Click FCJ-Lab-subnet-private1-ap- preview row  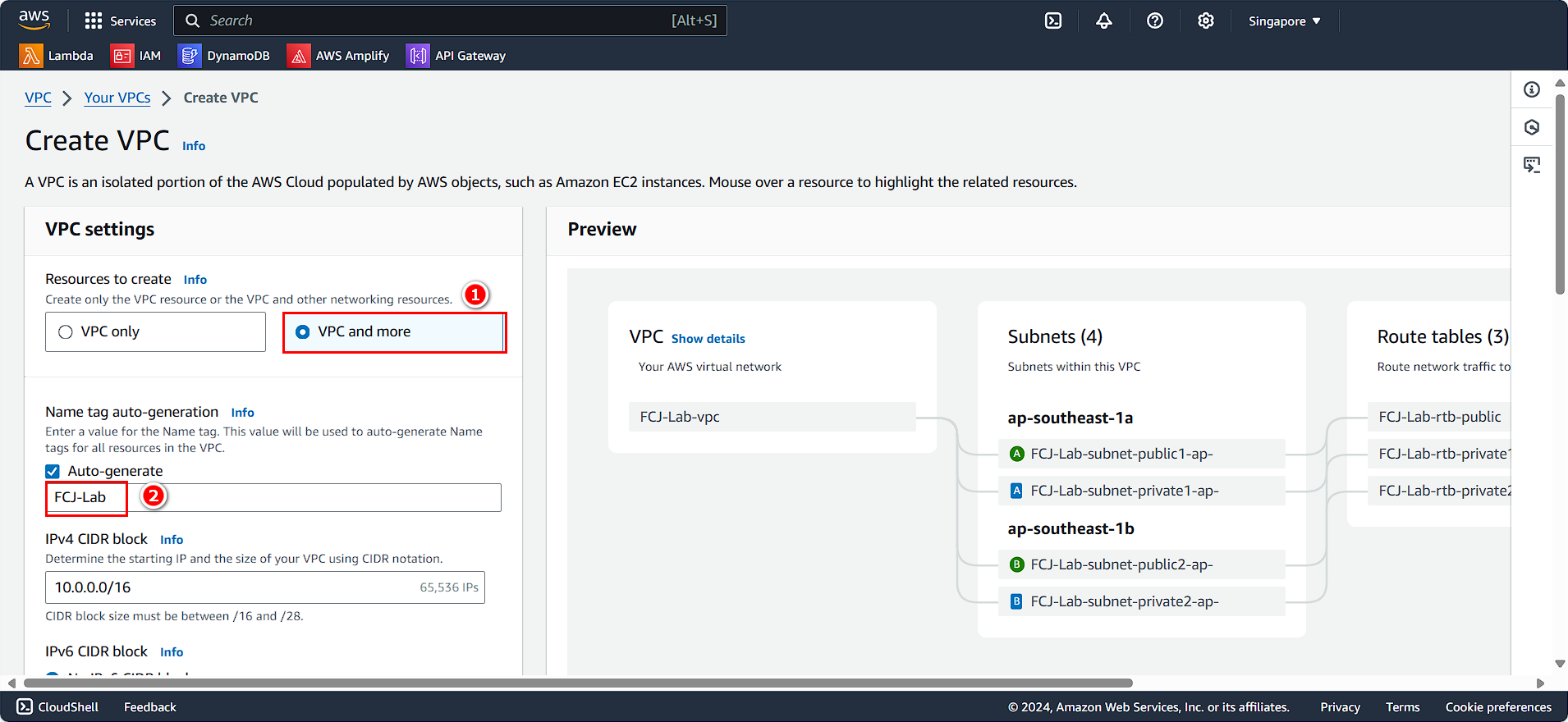coord(1142,491)
